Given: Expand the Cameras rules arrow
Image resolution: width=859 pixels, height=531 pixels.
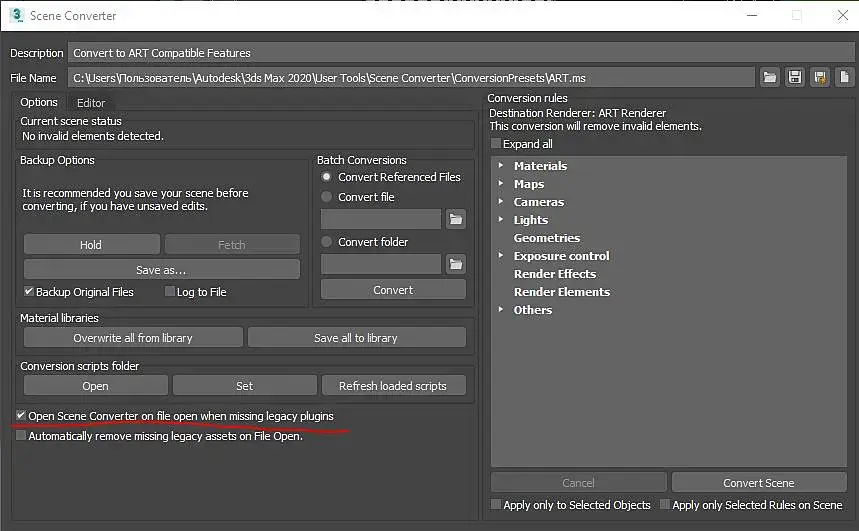Looking at the screenshot, I should [x=500, y=201].
